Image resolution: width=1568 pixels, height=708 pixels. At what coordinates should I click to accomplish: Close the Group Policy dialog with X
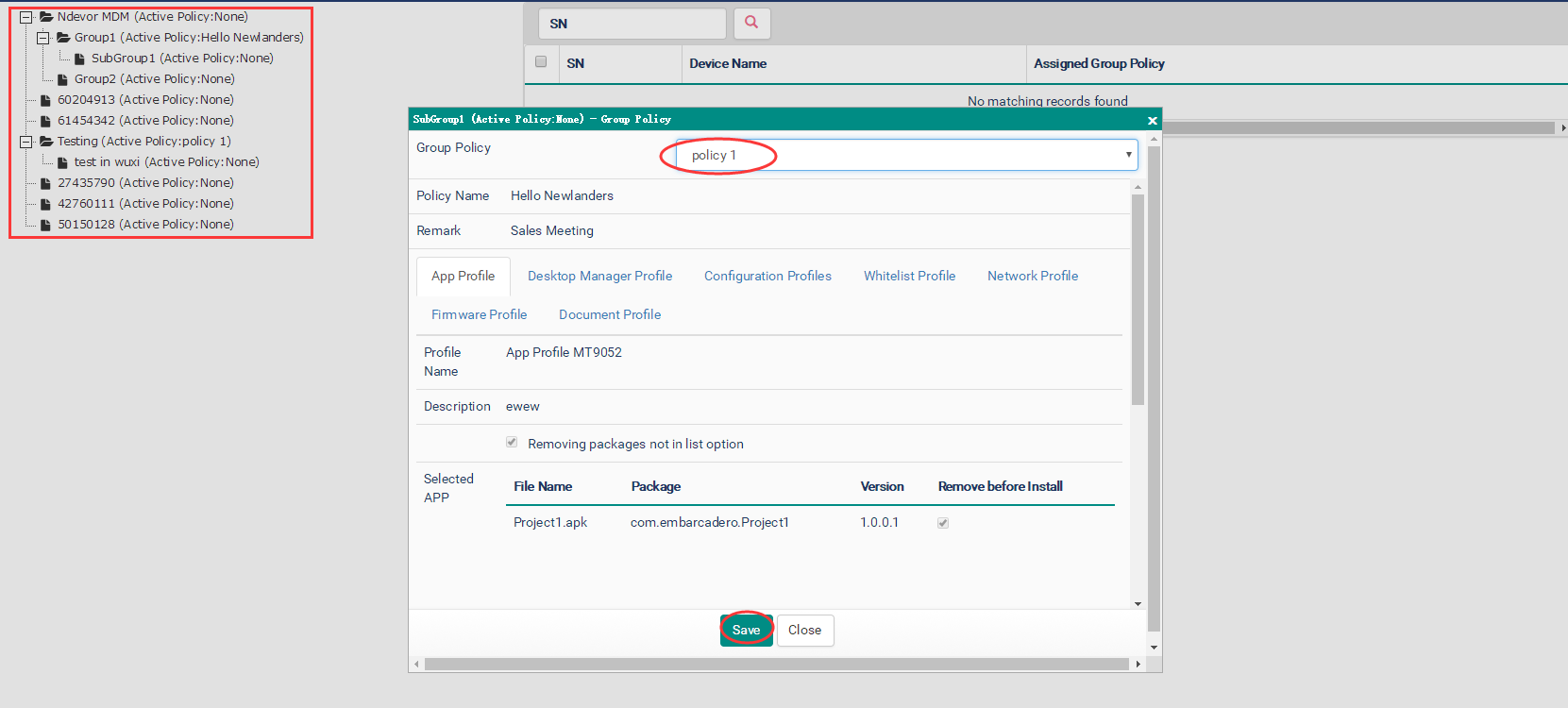click(x=1152, y=120)
